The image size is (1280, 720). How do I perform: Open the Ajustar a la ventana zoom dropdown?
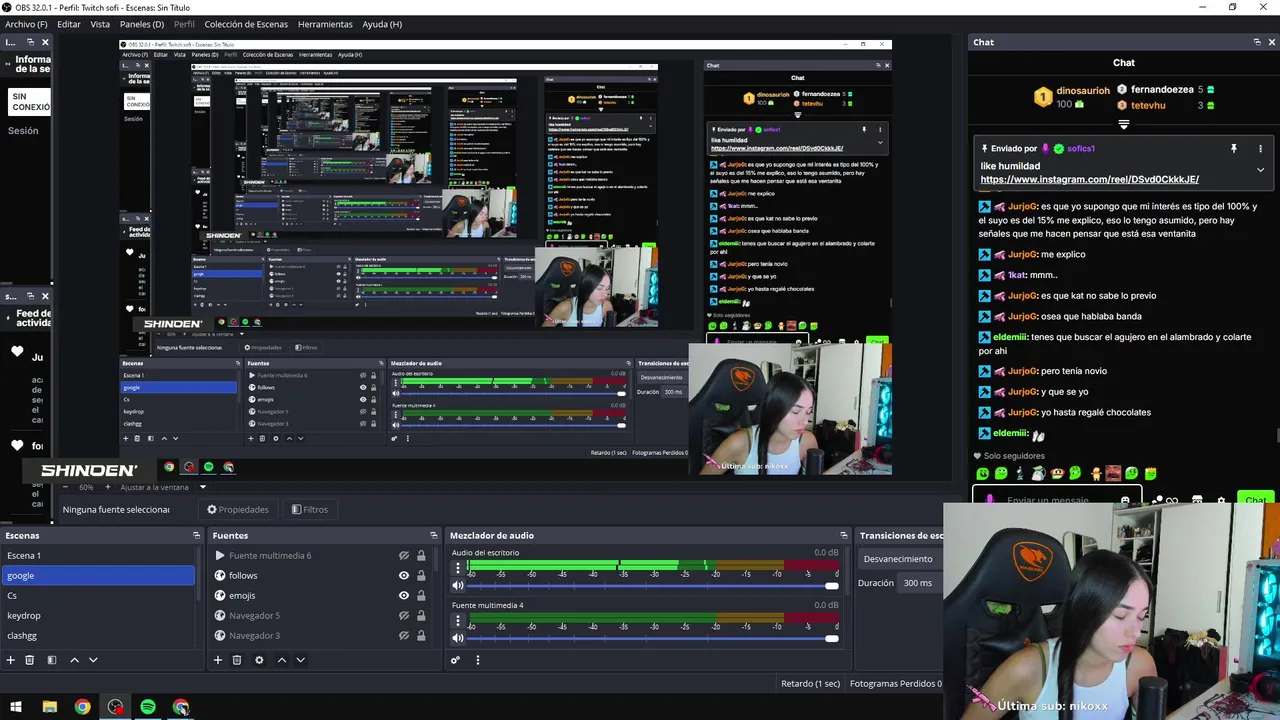click(x=202, y=487)
